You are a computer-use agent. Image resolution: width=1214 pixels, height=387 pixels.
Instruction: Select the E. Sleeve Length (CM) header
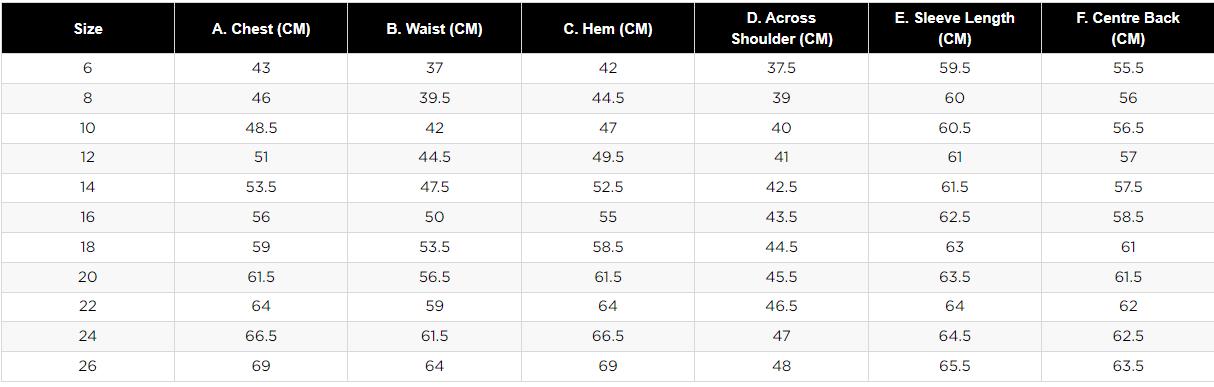[955, 29]
